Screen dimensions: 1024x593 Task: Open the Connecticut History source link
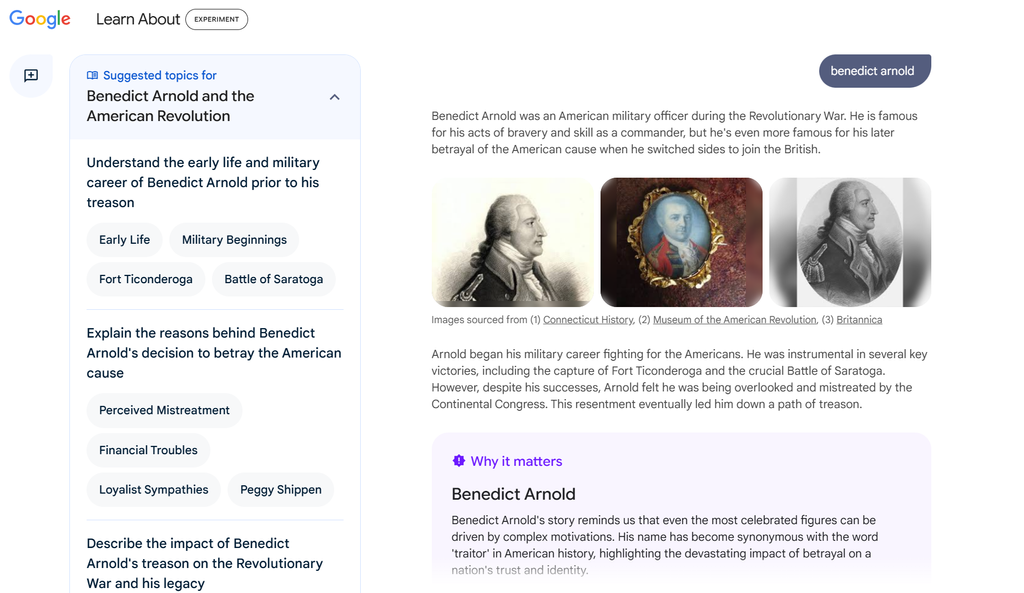coord(588,320)
